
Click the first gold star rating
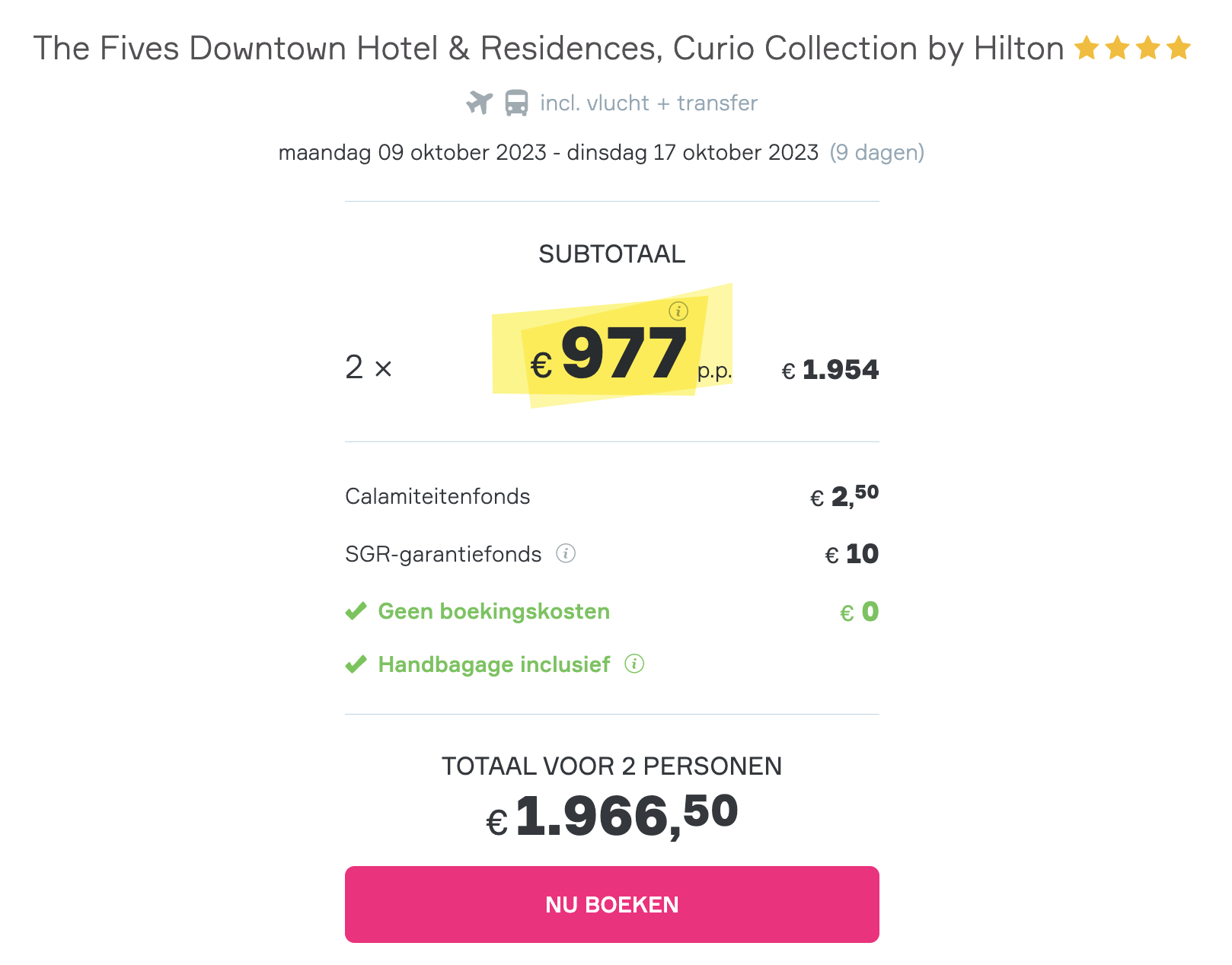(x=1087, y=48)
